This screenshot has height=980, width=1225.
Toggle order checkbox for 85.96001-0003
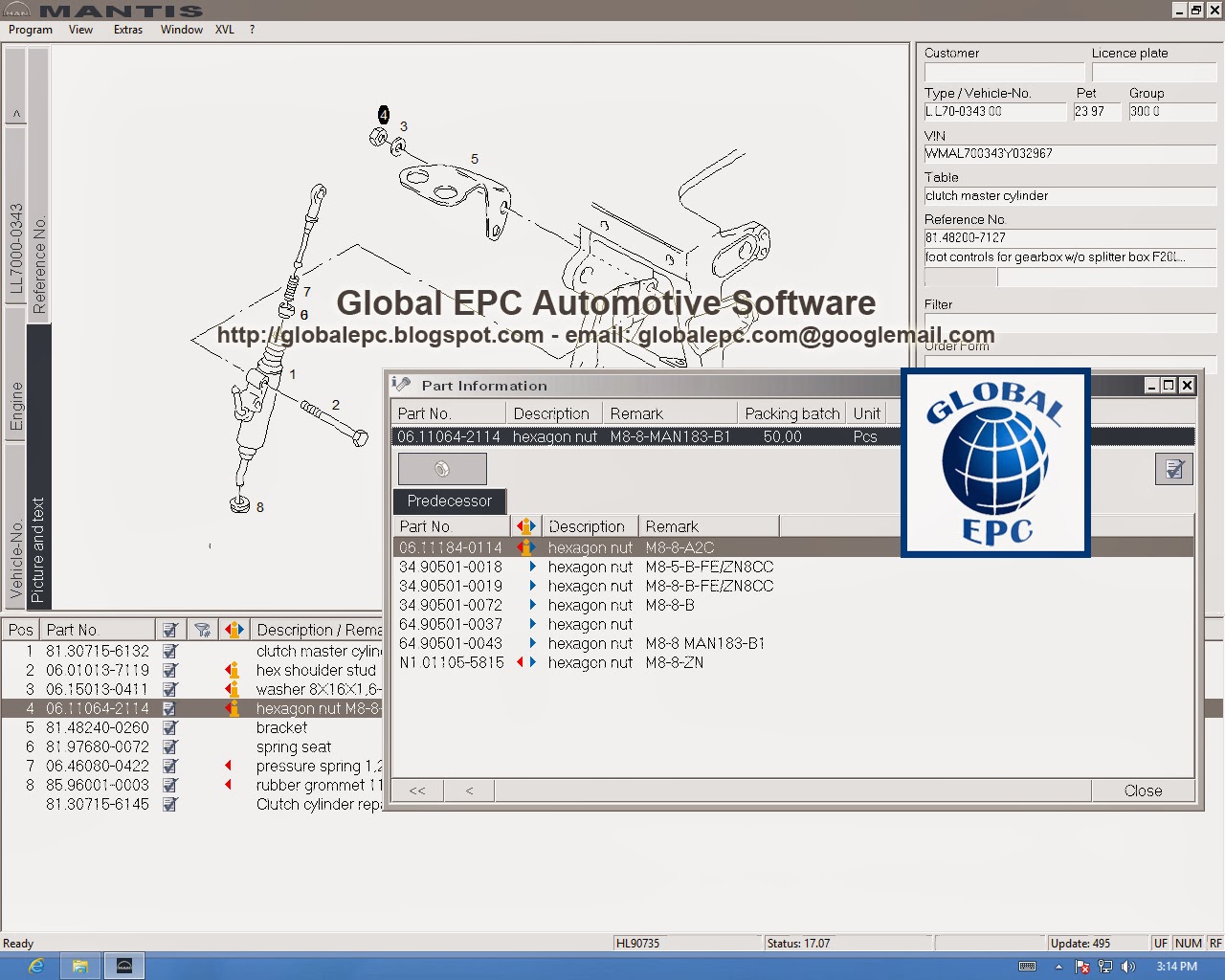169,785
